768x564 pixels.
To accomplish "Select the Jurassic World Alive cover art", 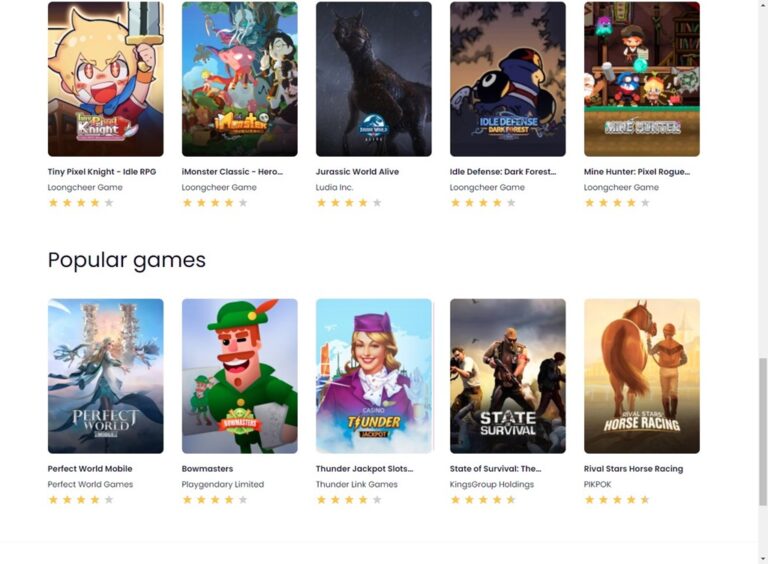I will click(374, 79).
